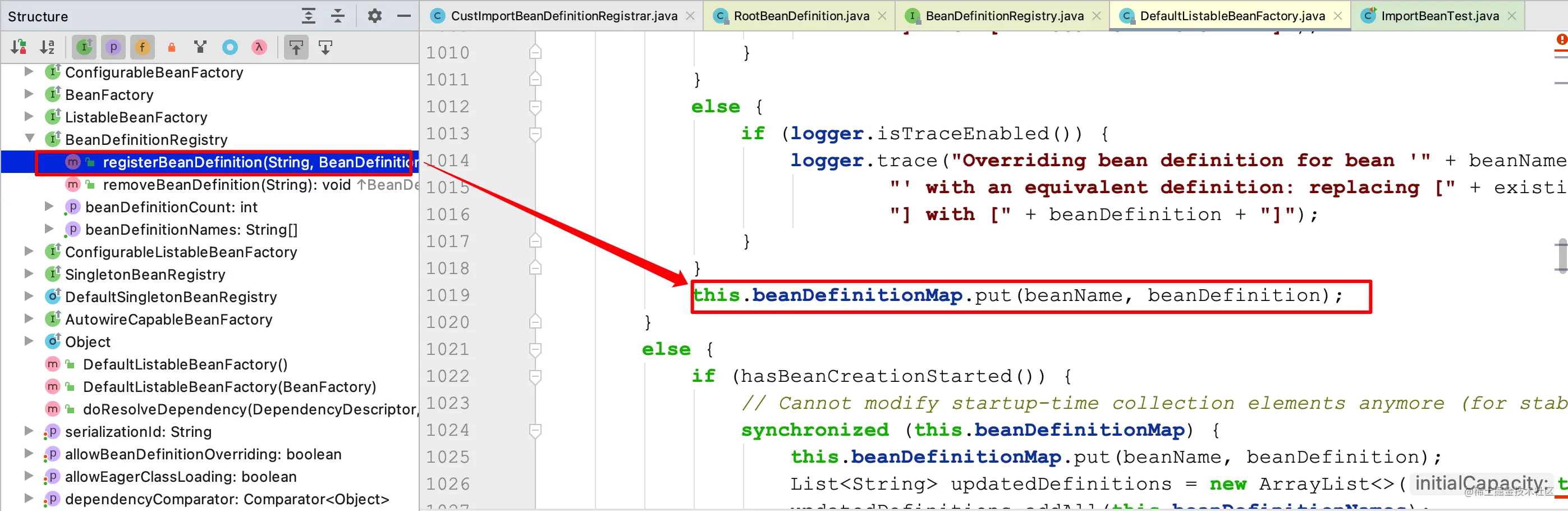Sort structure alphabetically

48,47
